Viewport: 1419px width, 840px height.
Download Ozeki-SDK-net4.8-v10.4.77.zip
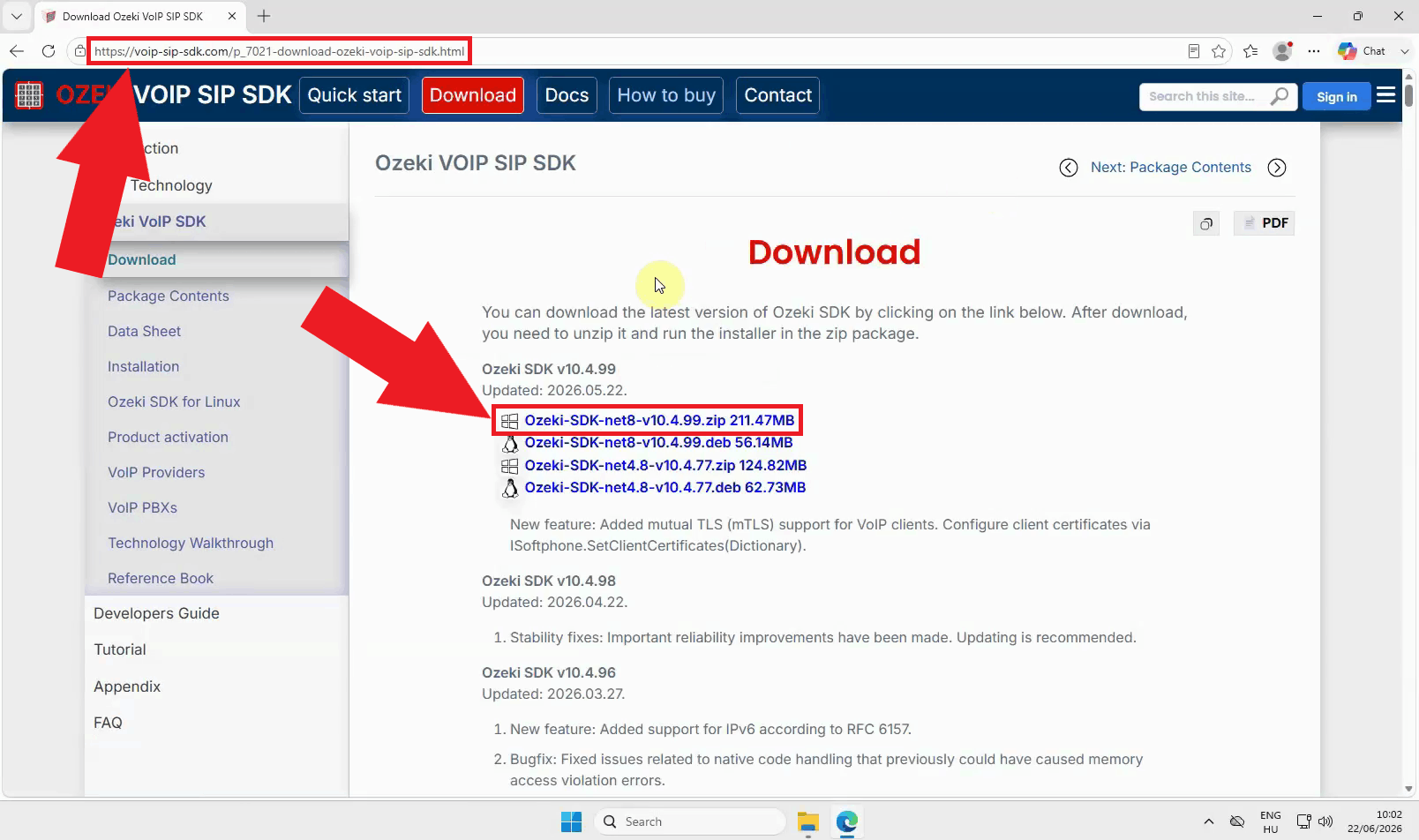coord(665,465)
